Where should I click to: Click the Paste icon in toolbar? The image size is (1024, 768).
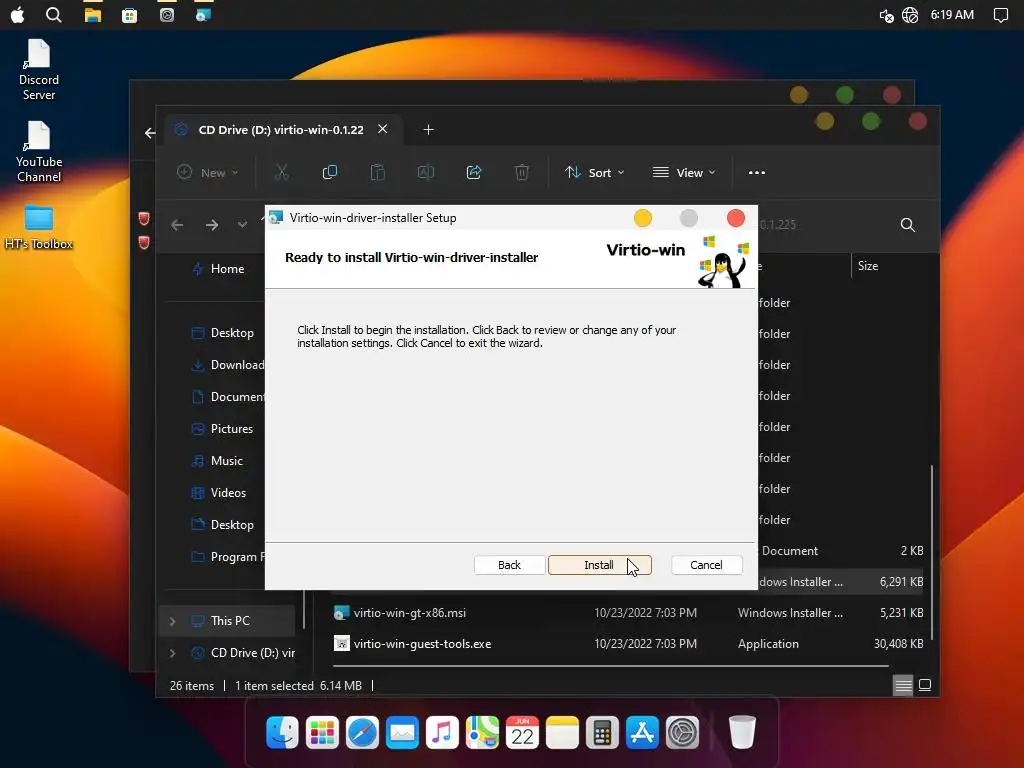[x=377, y=172]
